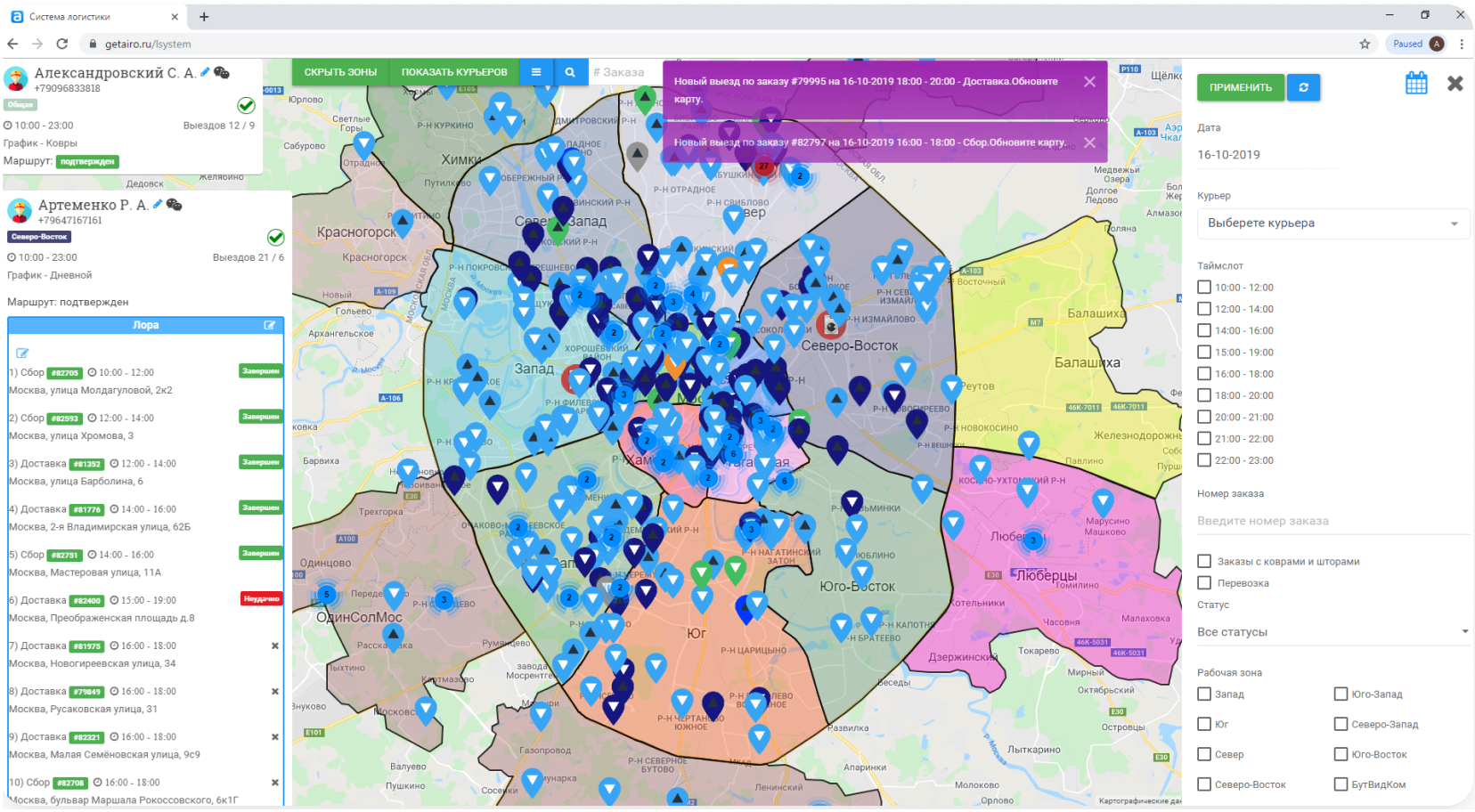Click the camera marker near Северо-Восток label
Viewport: 1475px width, 812px height.
(x=830, y=326)
